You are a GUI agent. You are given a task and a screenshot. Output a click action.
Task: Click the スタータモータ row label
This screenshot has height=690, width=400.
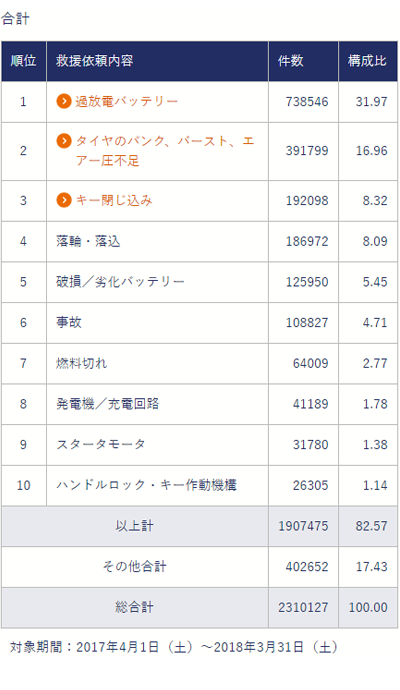tap(101, 444)
